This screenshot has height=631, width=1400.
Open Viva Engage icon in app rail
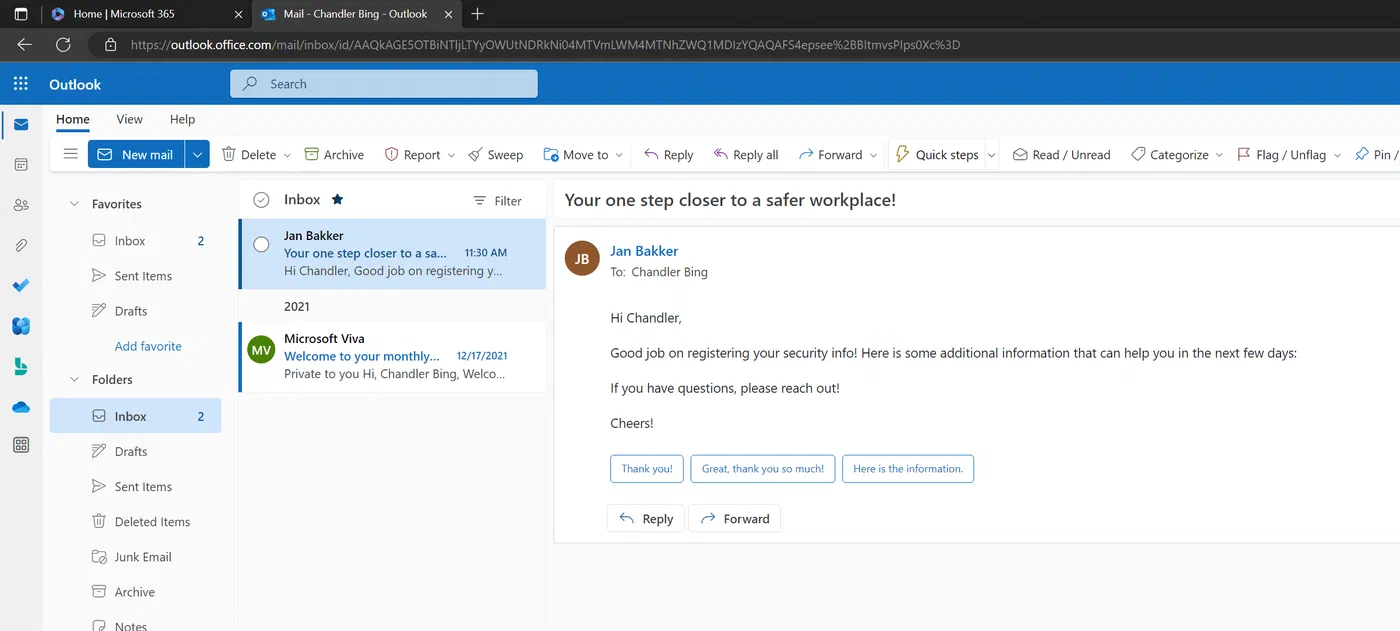tap(21, 326)
